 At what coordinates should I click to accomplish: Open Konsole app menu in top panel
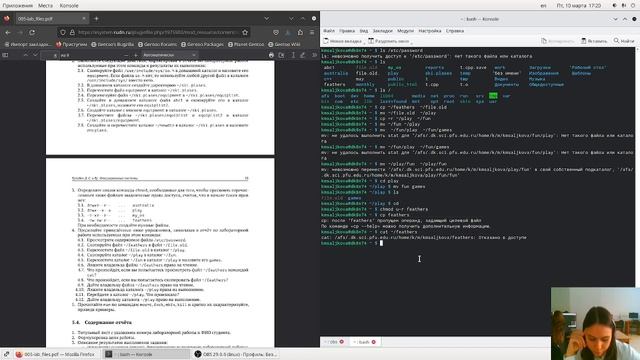[x=69, y=5]
